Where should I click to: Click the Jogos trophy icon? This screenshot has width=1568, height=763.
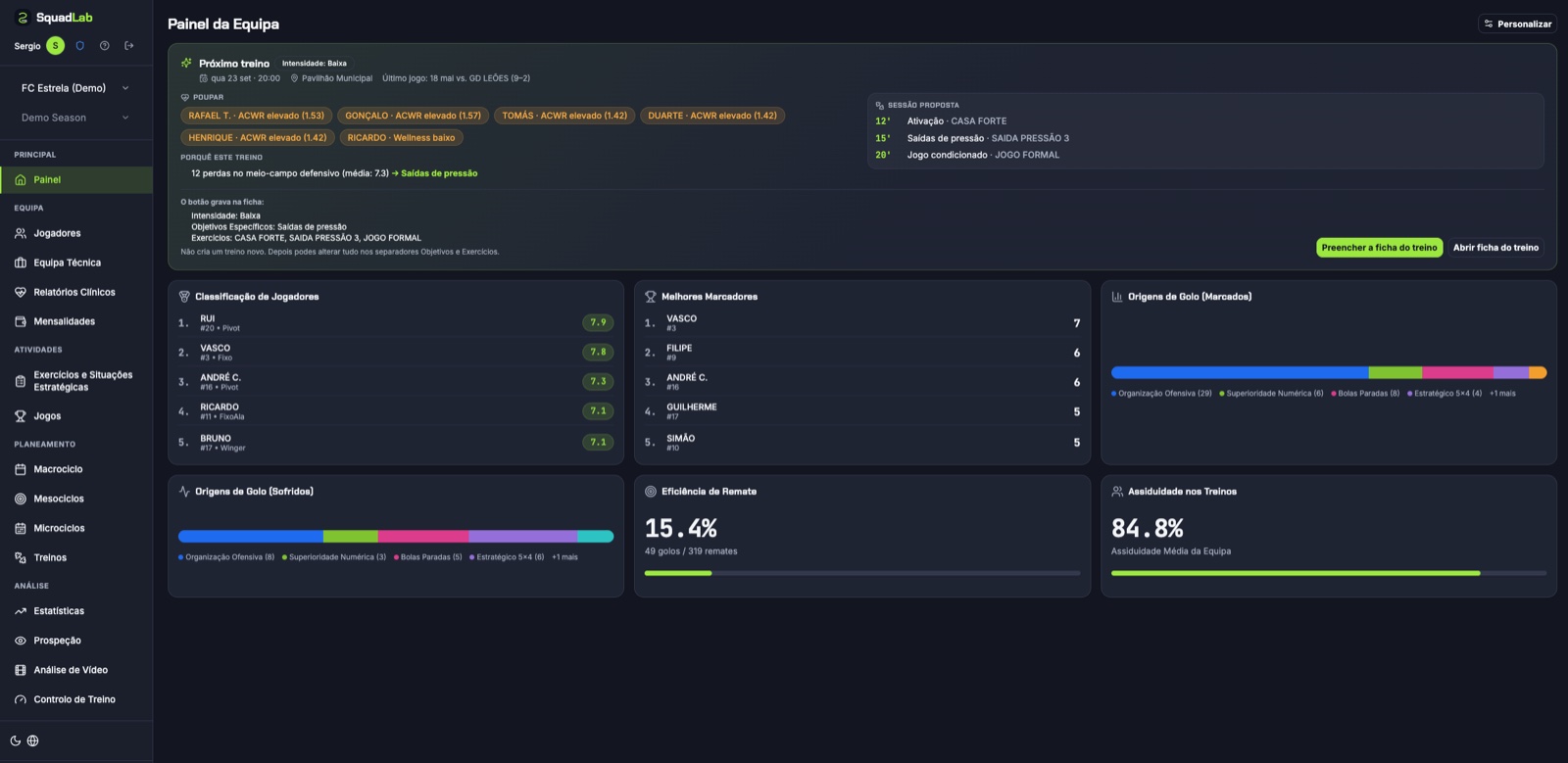coord(21,416)
